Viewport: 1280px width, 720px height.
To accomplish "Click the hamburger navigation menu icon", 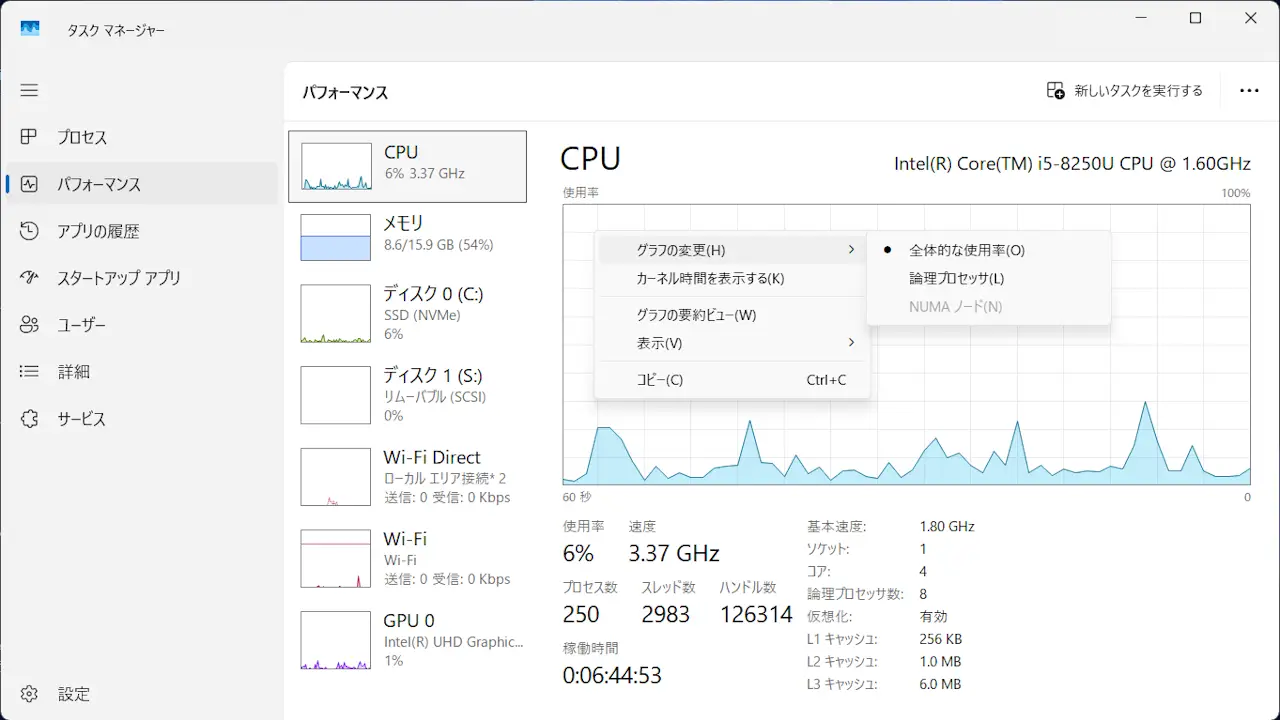I will (x=29, y=90).
